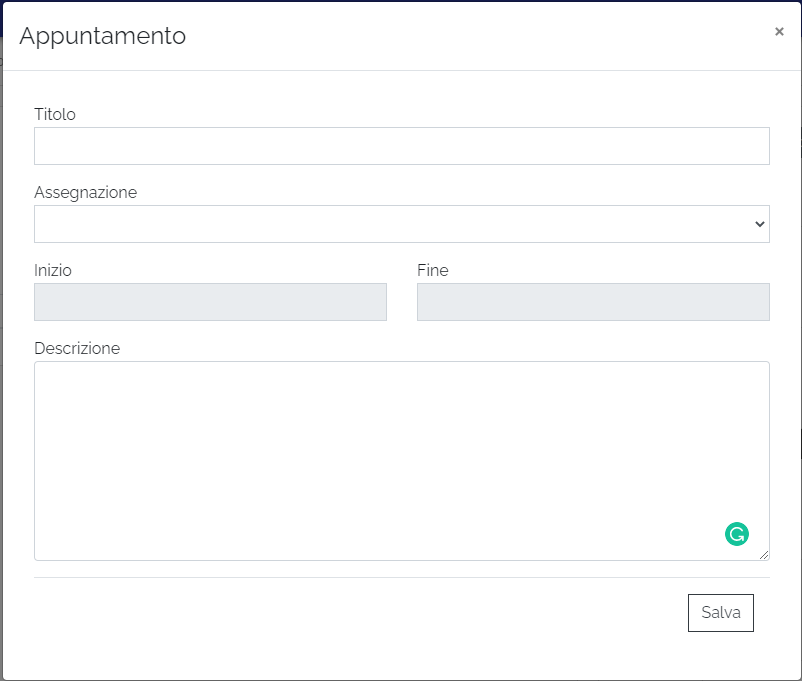Click the Titolo field label
The image size is (802, 681).
point(55,114)
